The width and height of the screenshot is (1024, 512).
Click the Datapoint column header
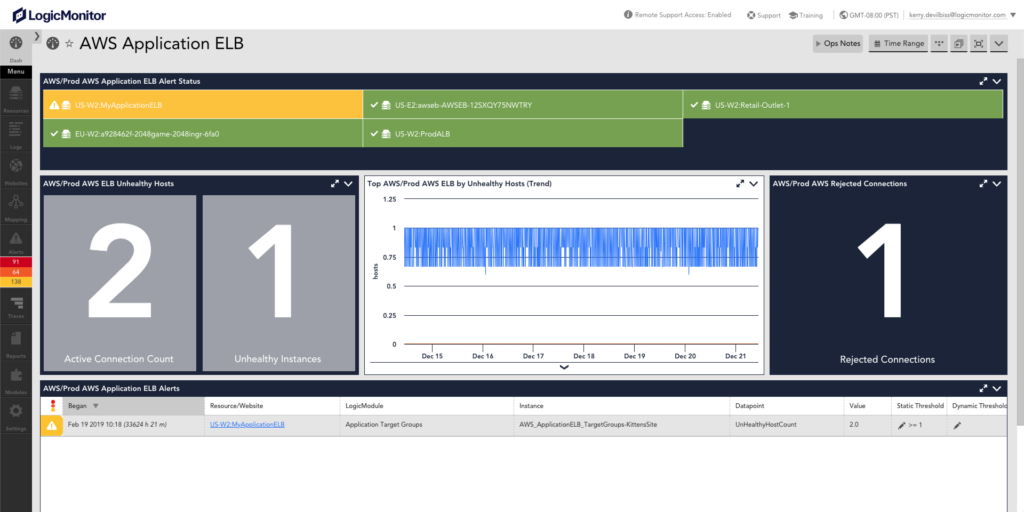(x=786, y=406)
